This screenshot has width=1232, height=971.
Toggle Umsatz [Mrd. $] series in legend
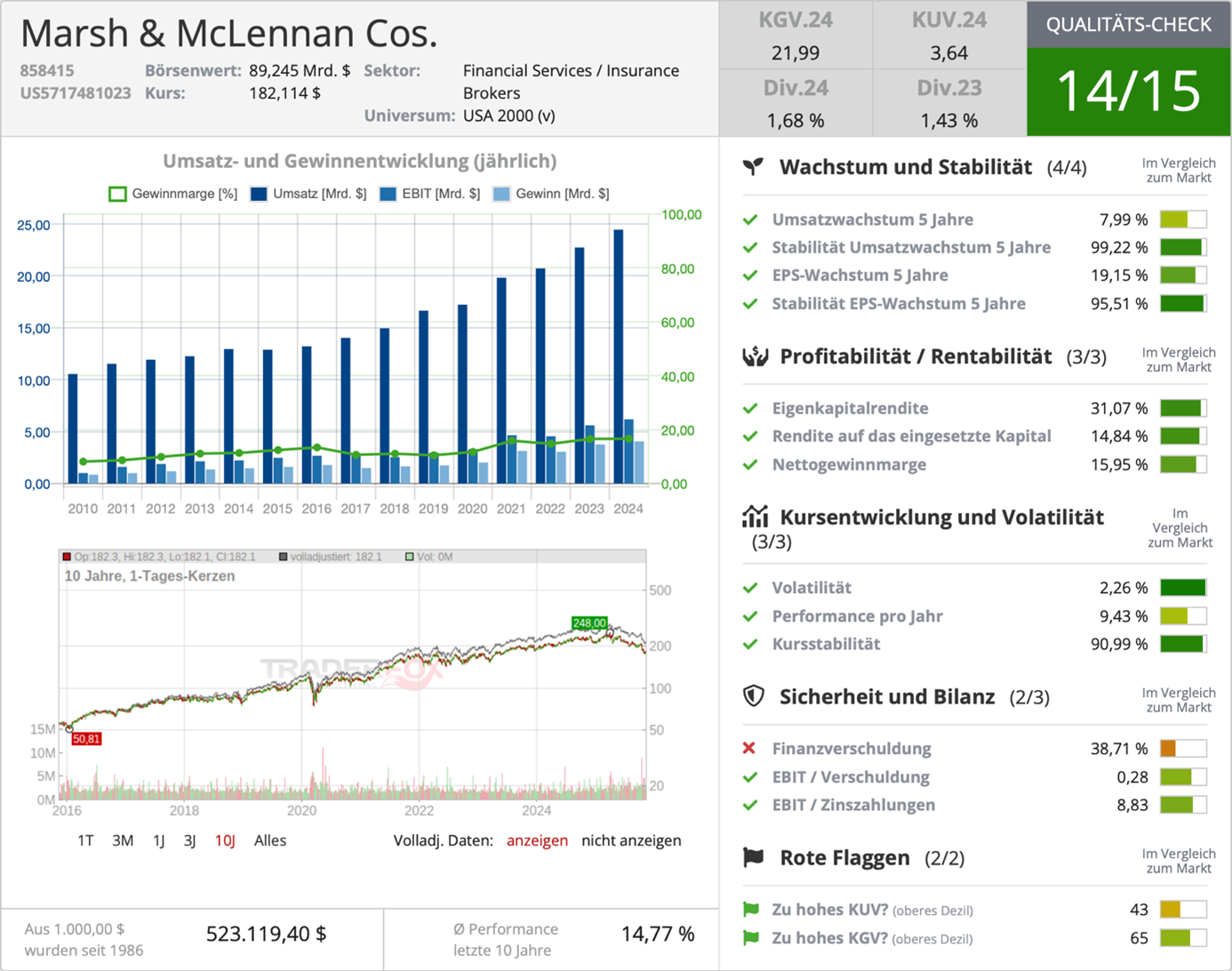(308, 194)
